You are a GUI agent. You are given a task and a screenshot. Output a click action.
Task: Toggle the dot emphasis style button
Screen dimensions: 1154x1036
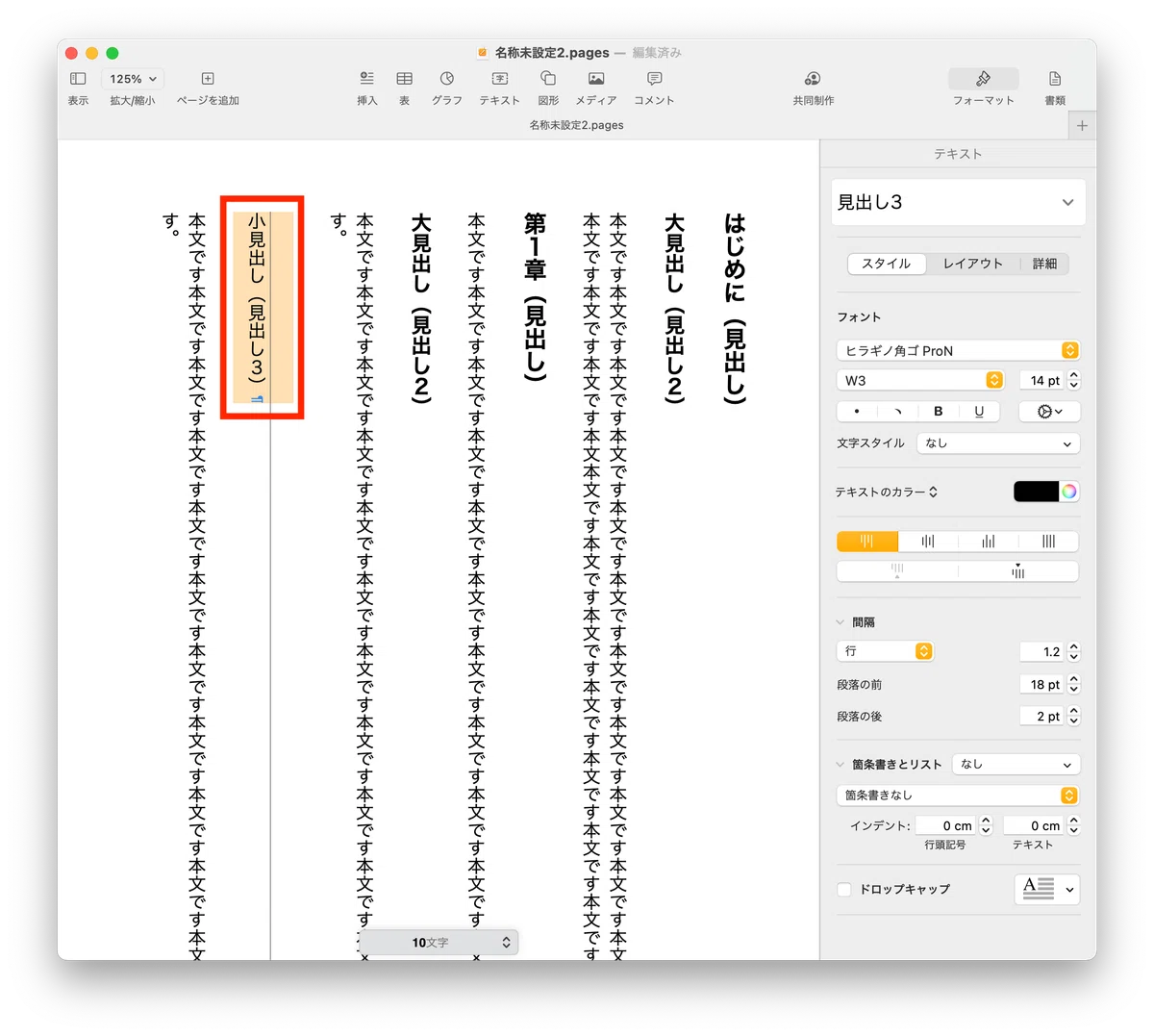(857, 412)
